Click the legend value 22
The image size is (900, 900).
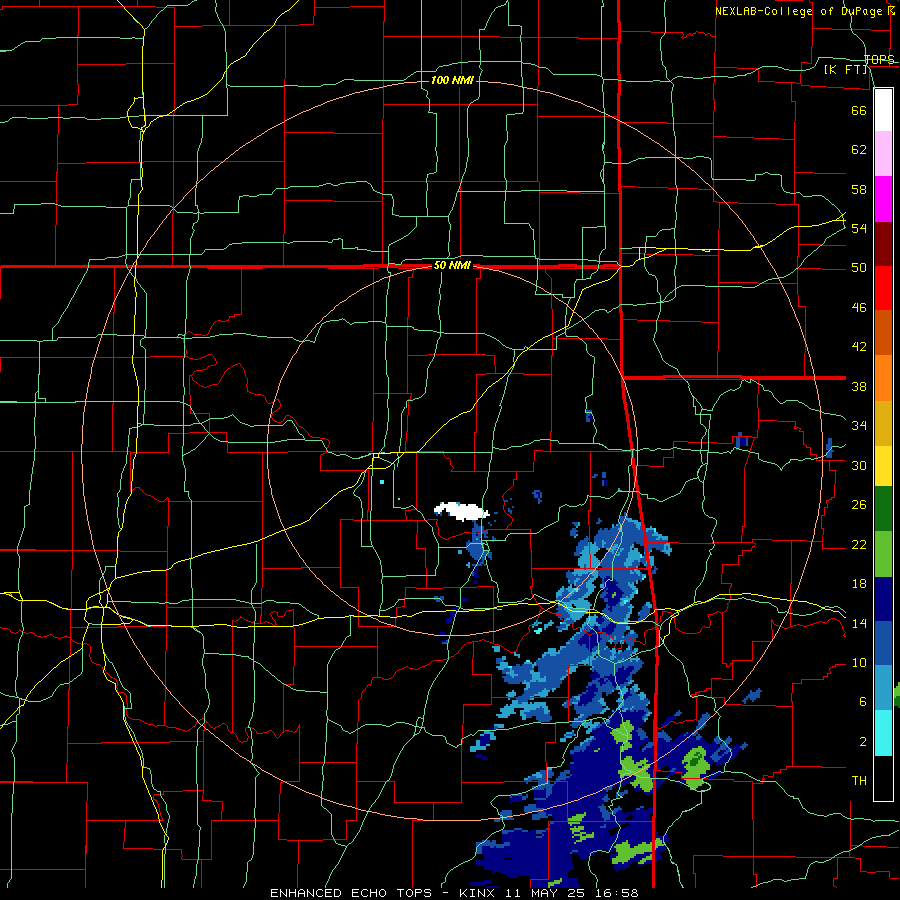pos(859,544)
